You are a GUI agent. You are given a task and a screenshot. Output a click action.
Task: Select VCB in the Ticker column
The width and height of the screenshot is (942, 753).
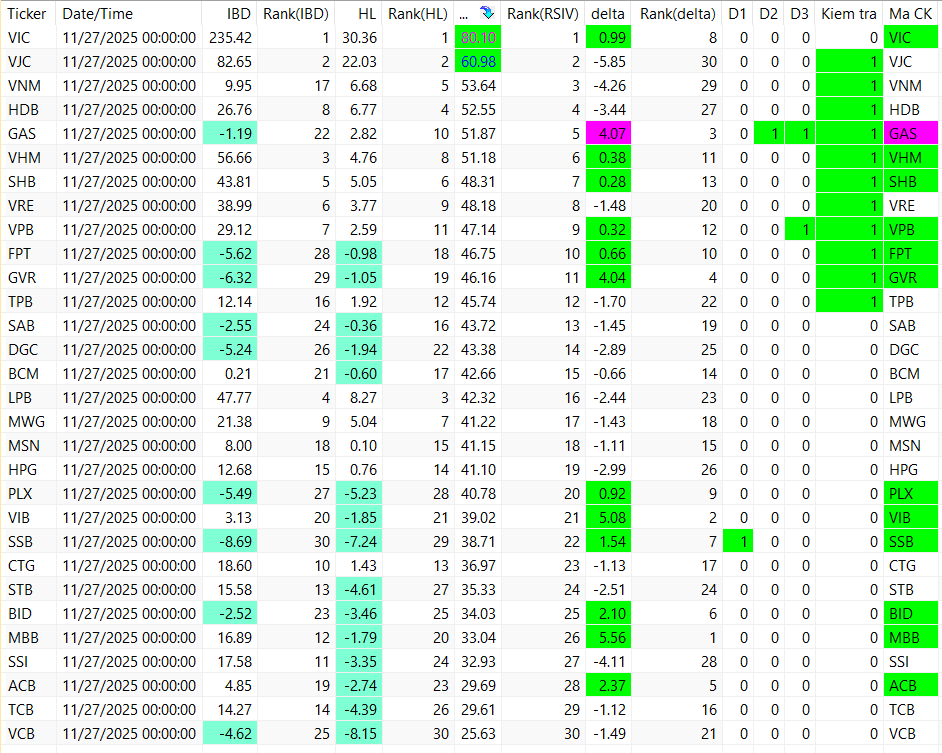tap(22, 734)
